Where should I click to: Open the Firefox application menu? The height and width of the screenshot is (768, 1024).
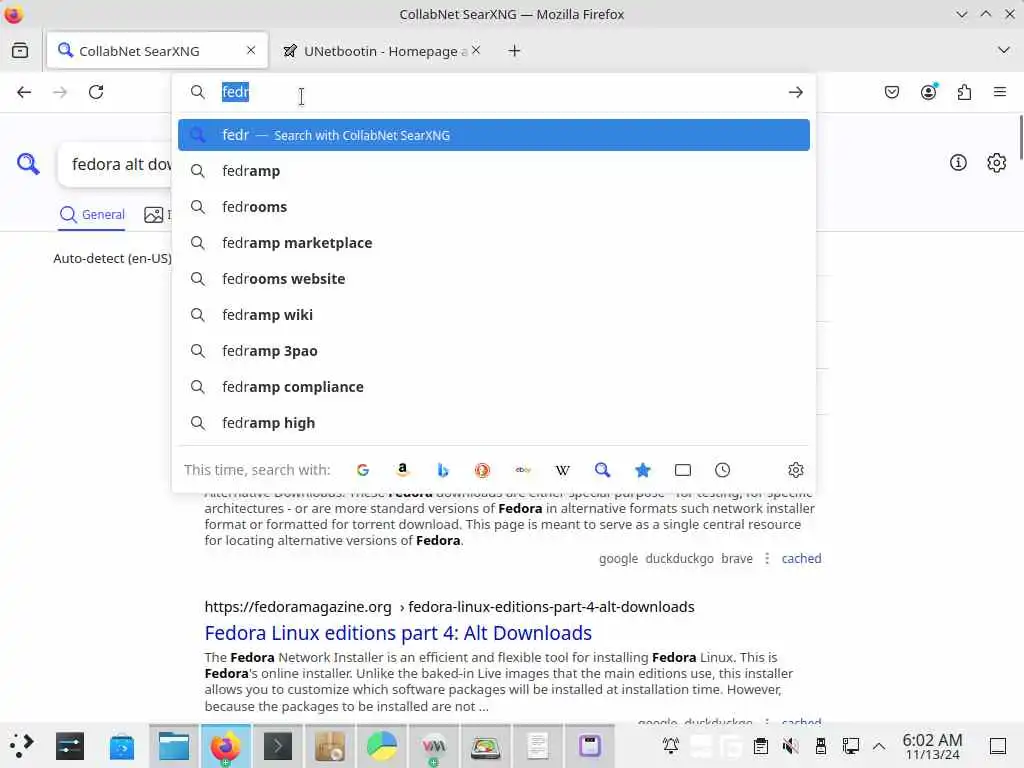(1000, 92)
